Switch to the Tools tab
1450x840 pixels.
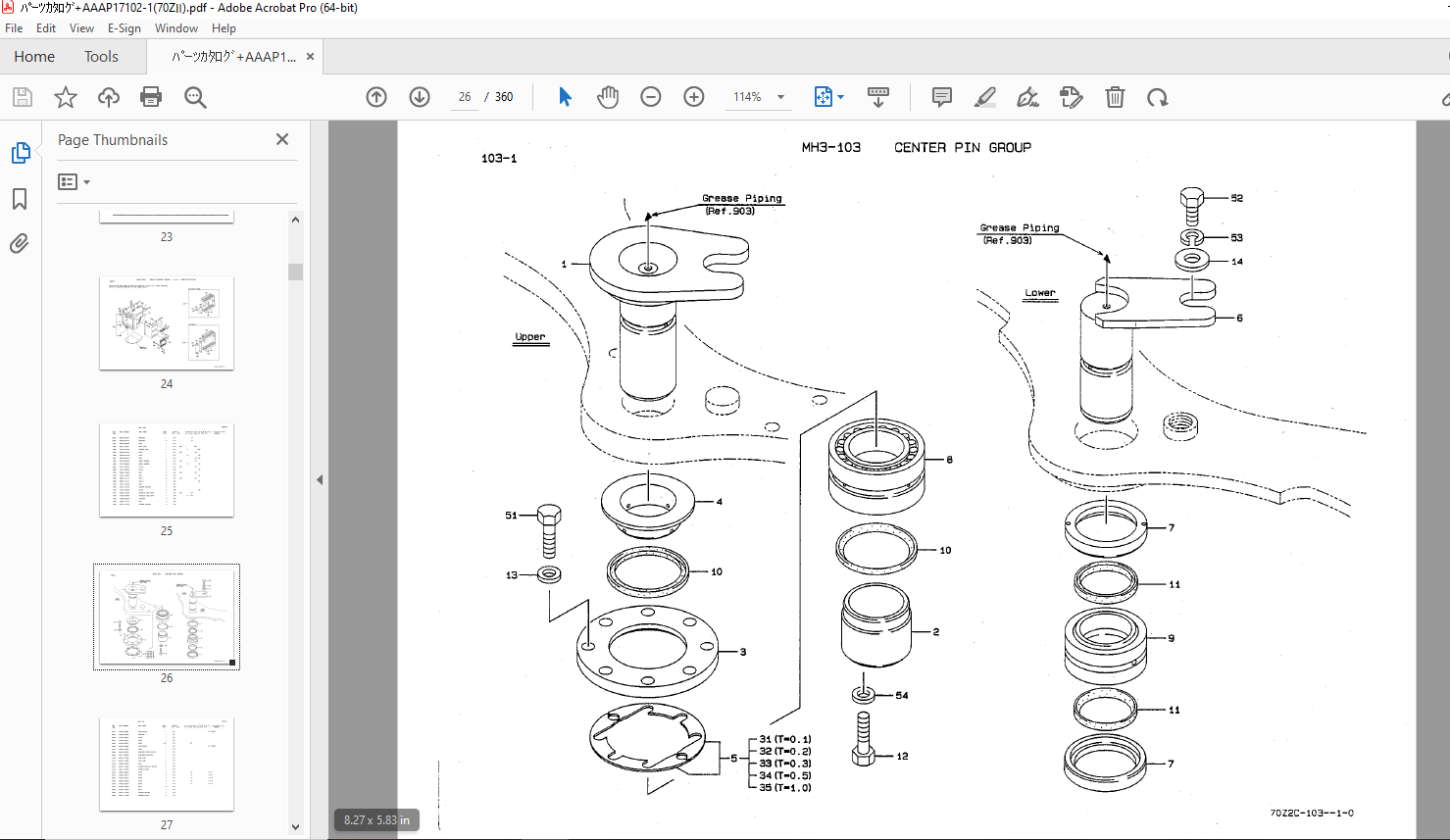coord(101,57)
